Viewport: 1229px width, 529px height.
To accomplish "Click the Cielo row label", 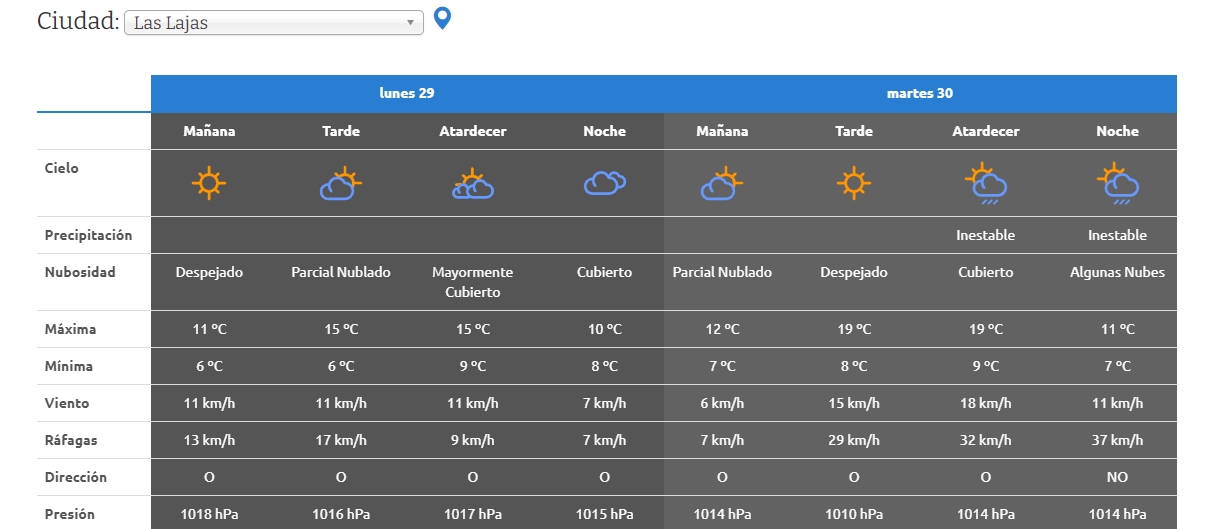I will 61,168.
